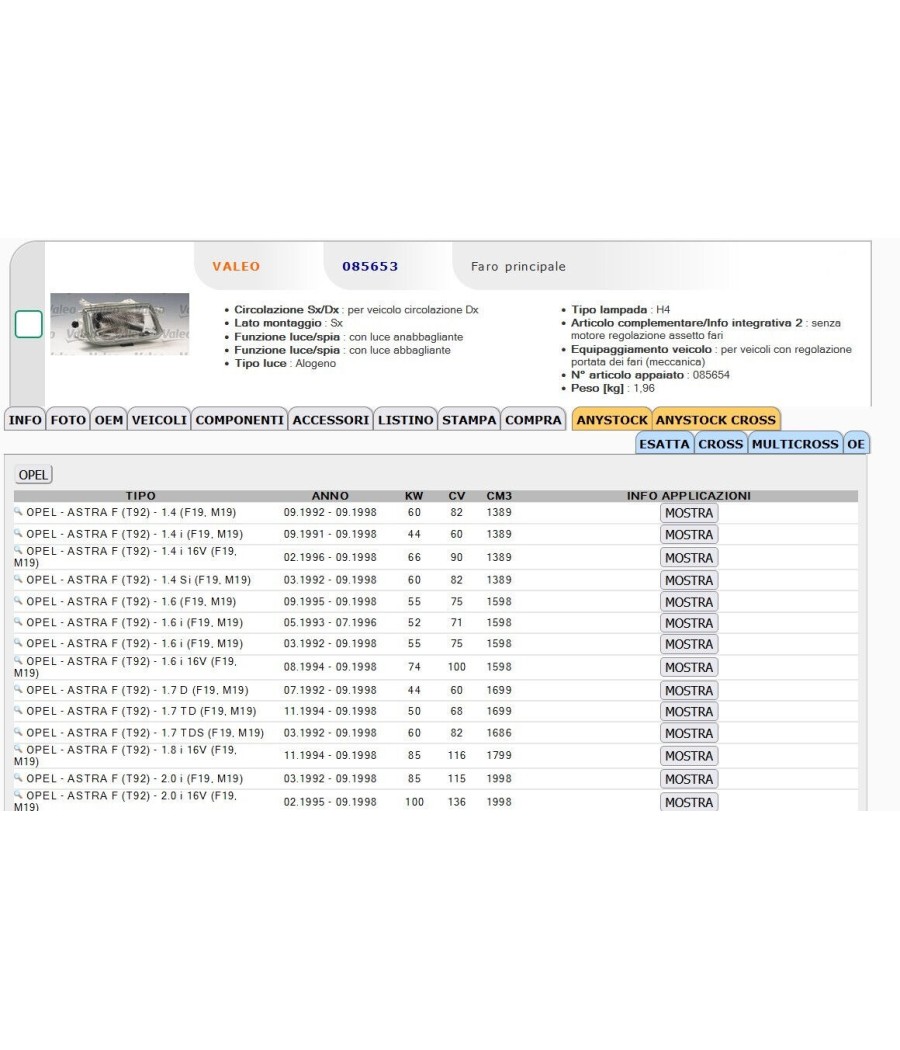Tick the checkbox beside the headlight photo
The height and width of the screenshot is (1050, 900).
[29, 324]
